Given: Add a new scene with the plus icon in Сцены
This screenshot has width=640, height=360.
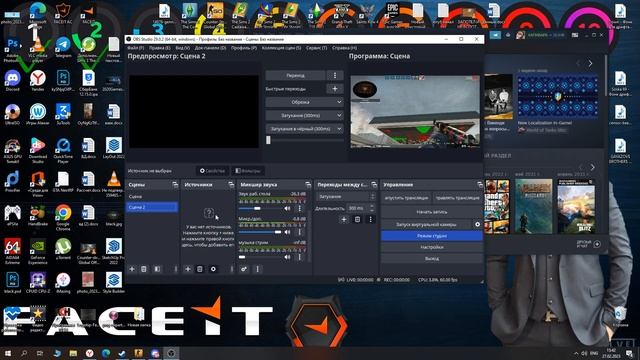Looking at the screenshot, I should point(132,269).
